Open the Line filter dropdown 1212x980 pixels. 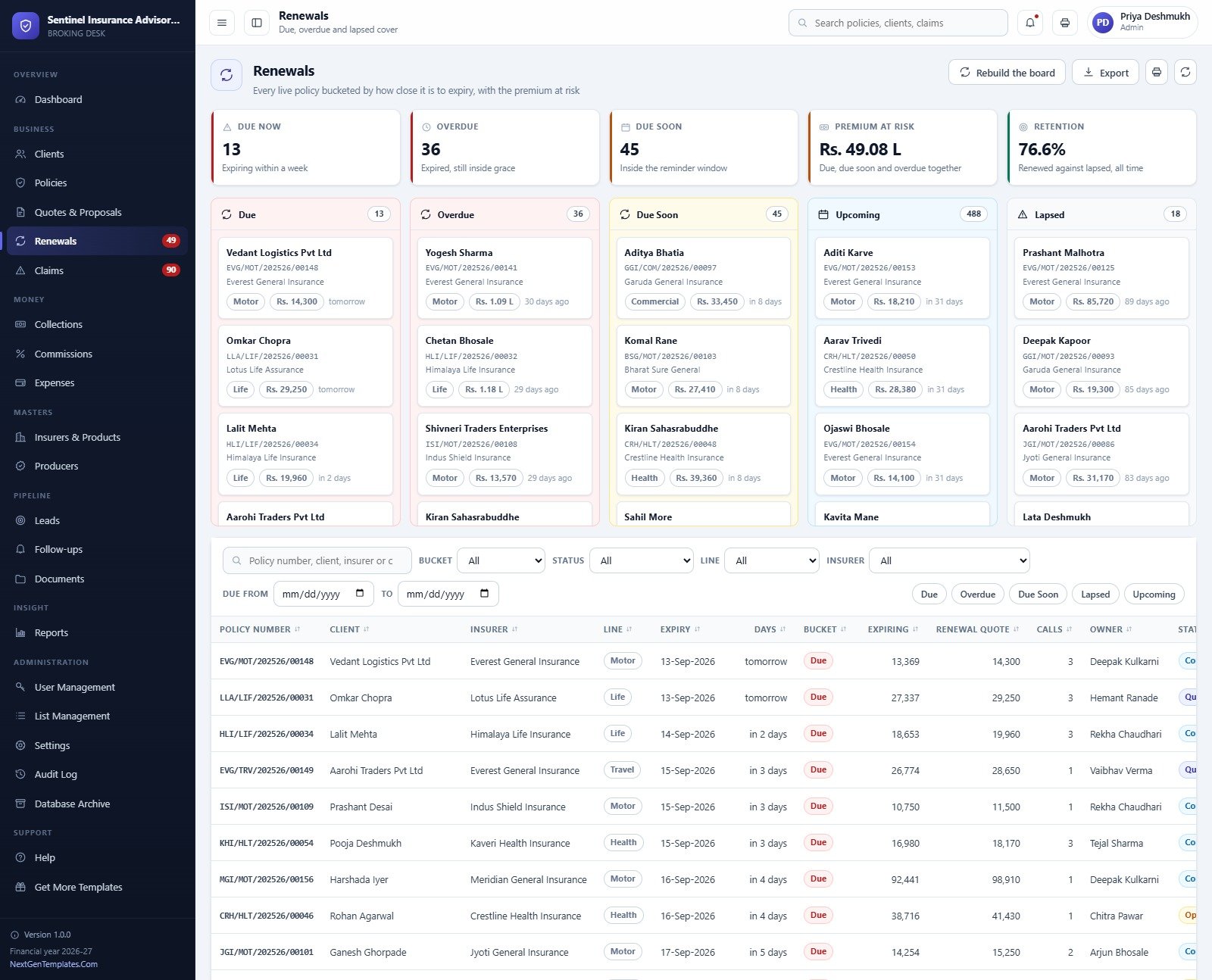point(772,561)
